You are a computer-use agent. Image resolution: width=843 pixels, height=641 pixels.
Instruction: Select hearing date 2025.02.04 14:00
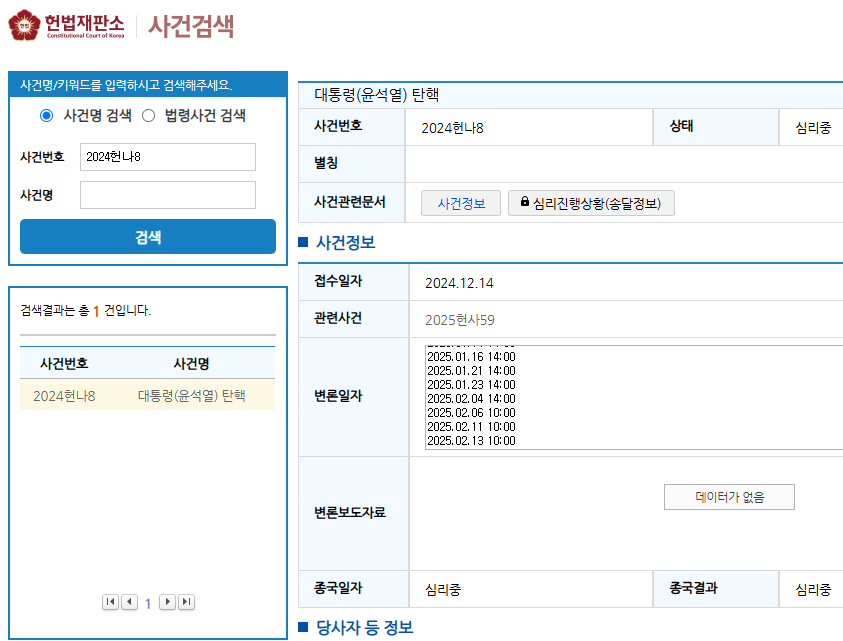[471, 398]
